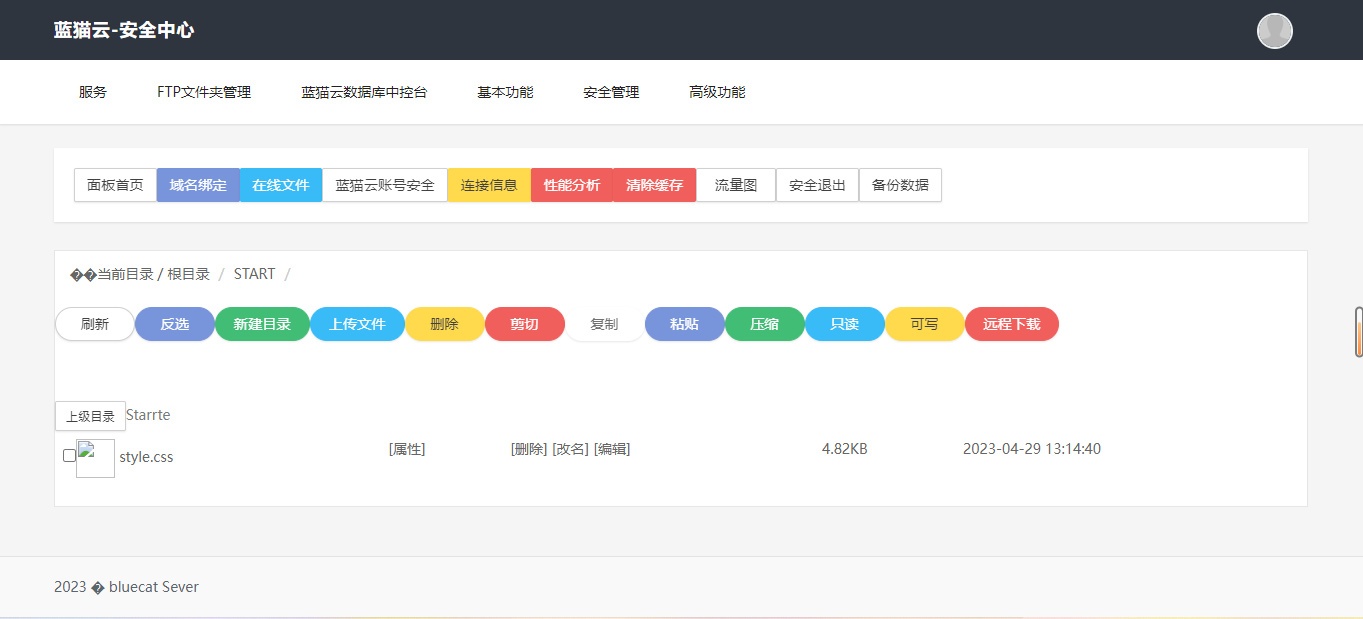Click [改名] to rename style.css

tap(570, 449)
